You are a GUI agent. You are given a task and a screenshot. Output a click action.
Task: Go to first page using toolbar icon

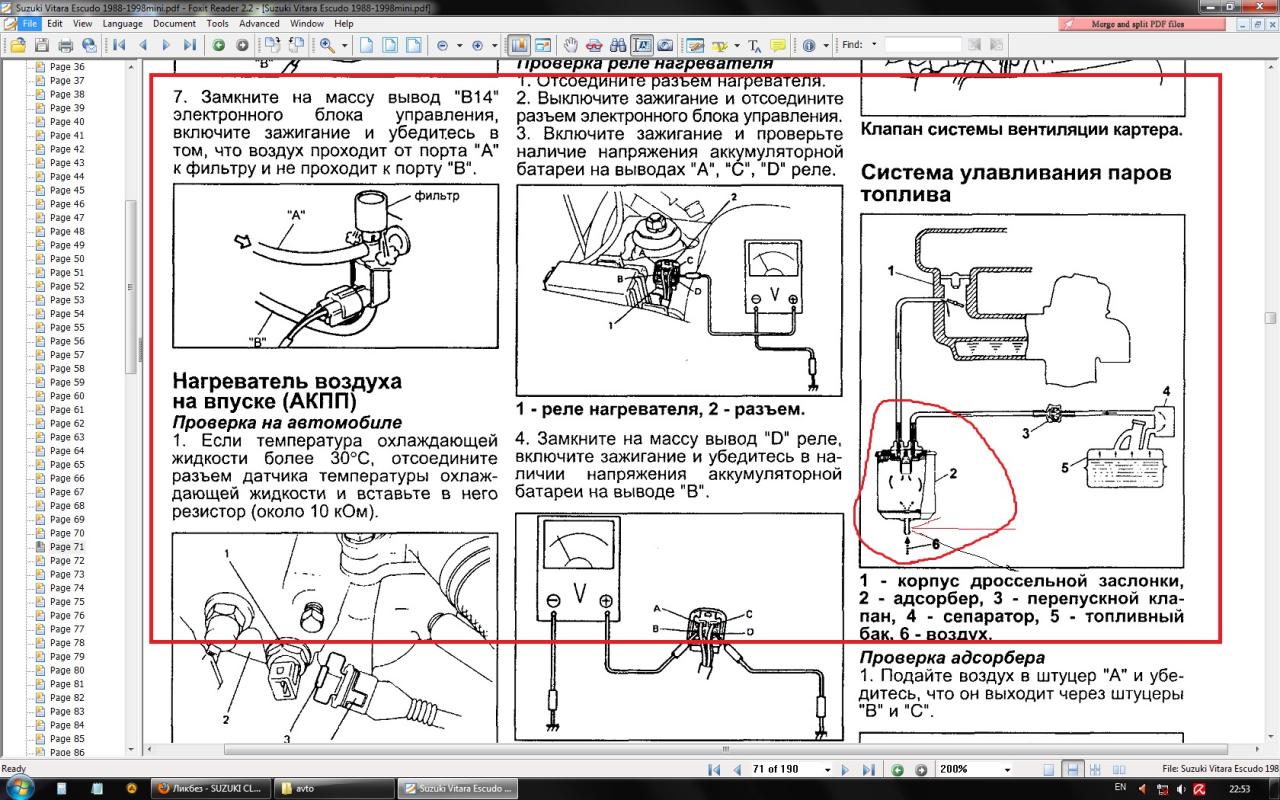119,45
